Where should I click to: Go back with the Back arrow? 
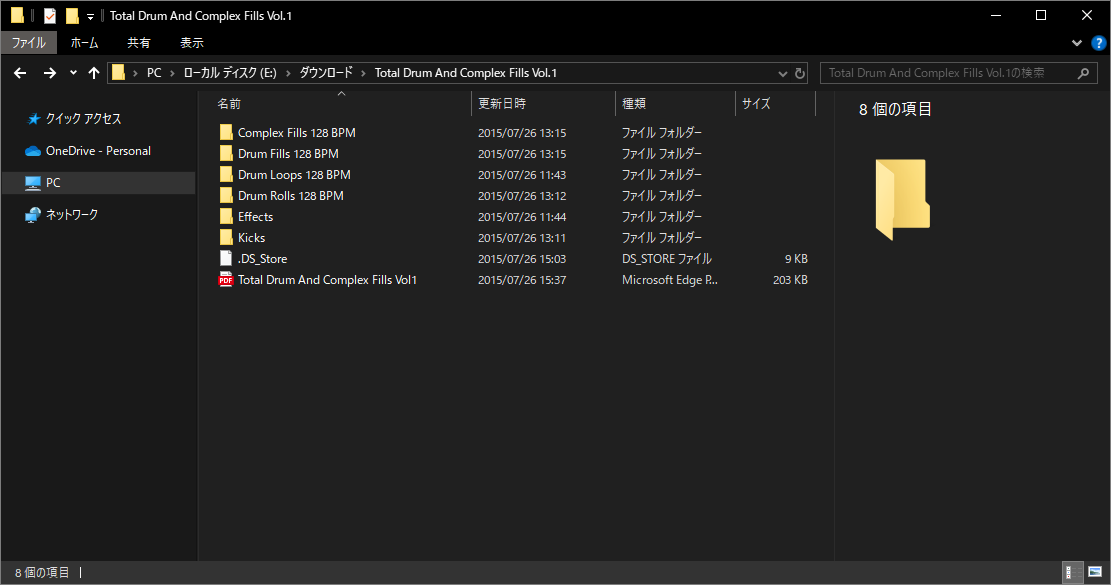click(20, 73)
